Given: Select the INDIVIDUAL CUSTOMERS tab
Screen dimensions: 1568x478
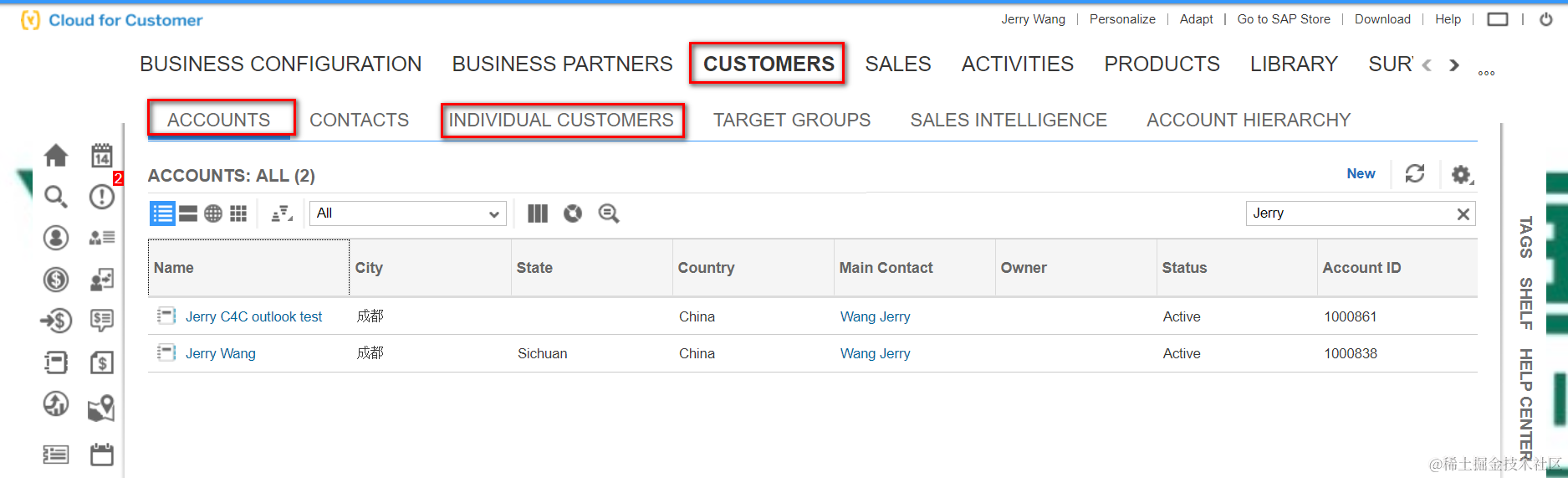Looking at the screenshot, I should tap(561, 120).
